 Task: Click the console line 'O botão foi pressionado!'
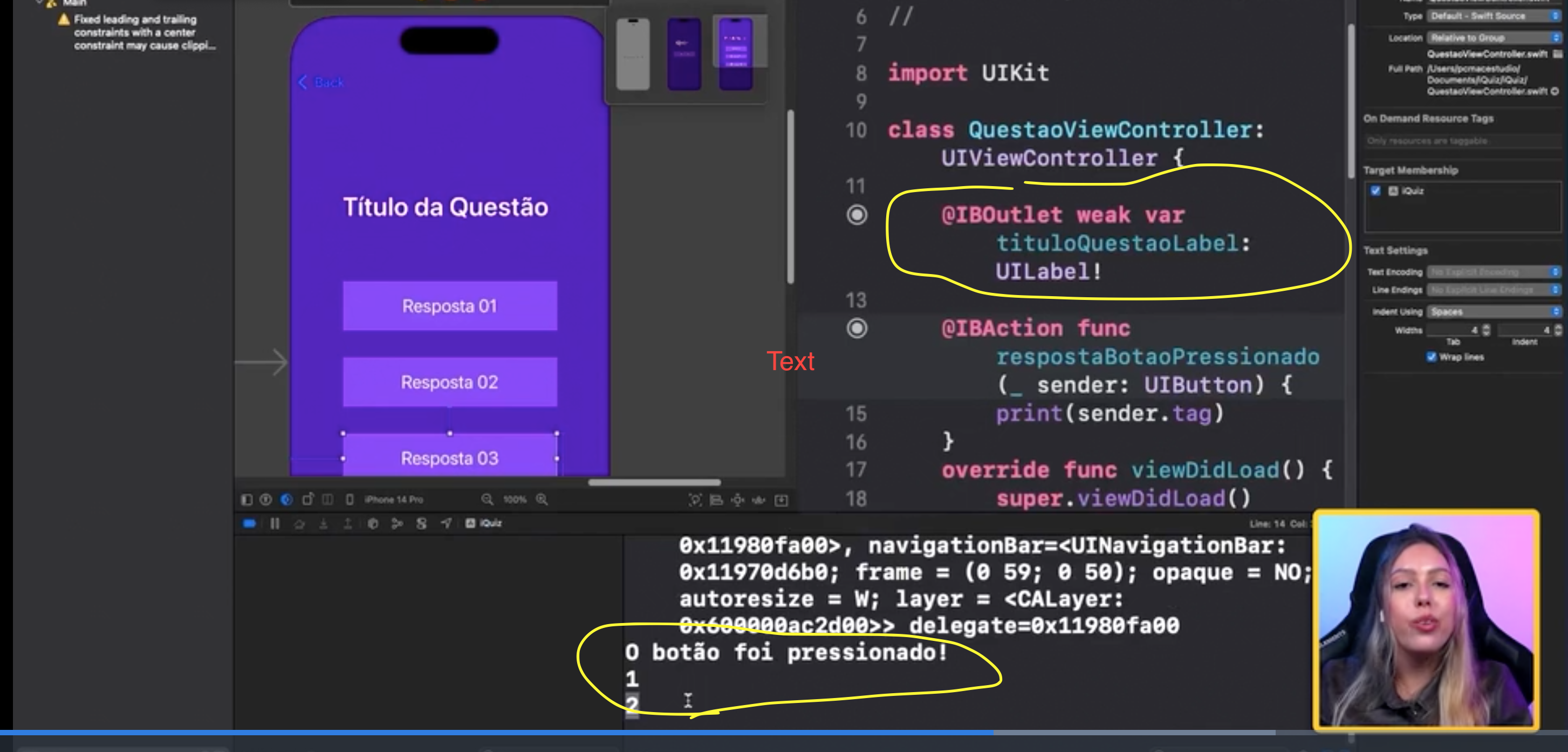coord(786,652)
